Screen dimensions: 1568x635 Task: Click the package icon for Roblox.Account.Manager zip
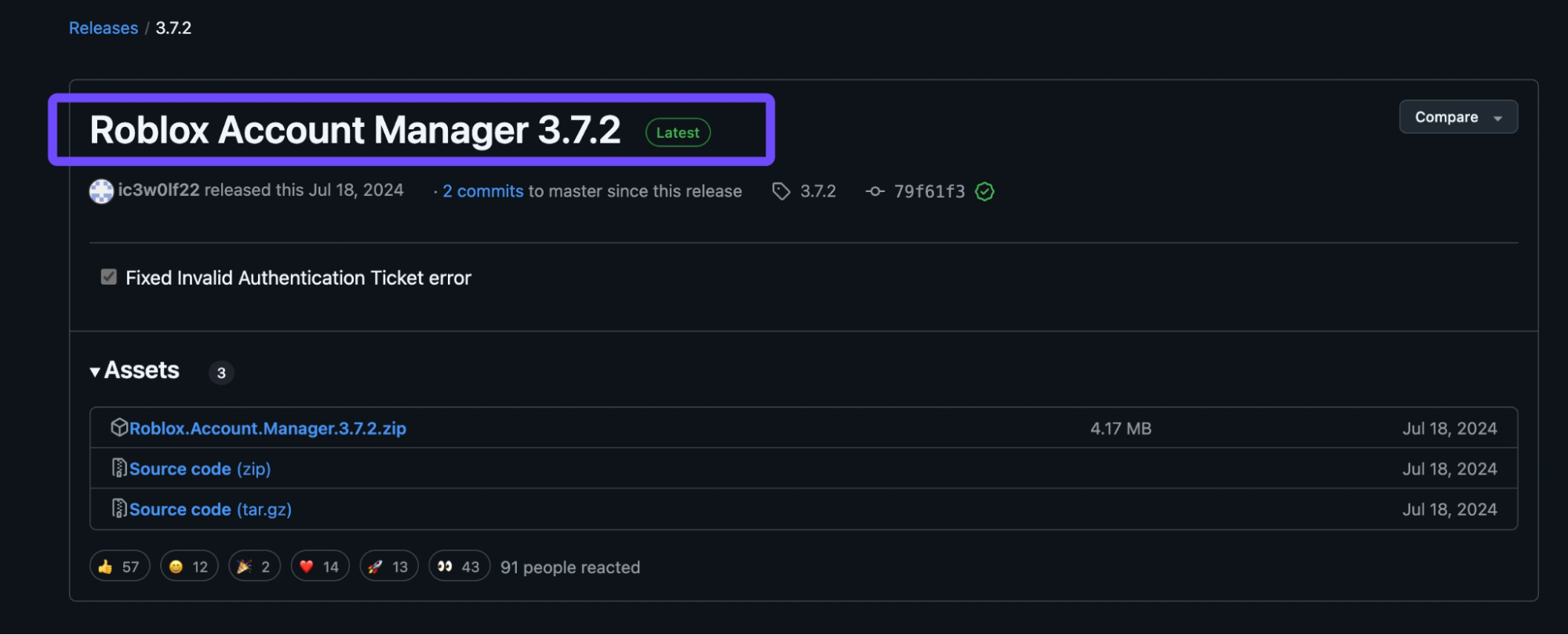point(119,427)
